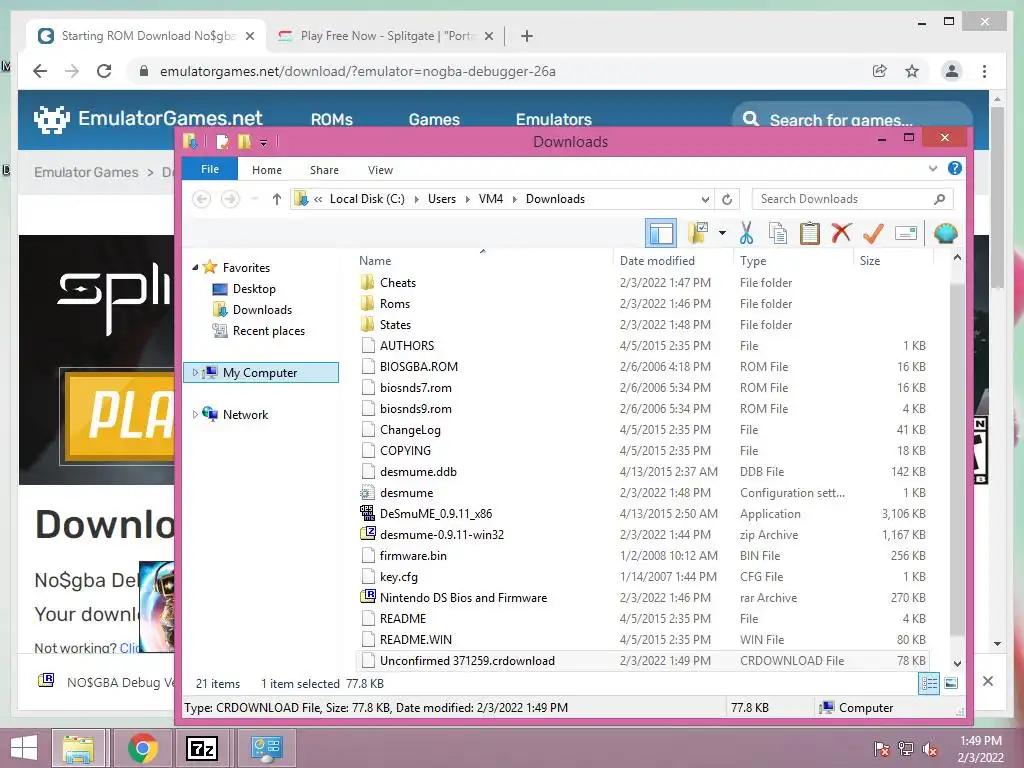
Task: Click Users in the address breadcrumb
Action: click(x=441, y=199)
